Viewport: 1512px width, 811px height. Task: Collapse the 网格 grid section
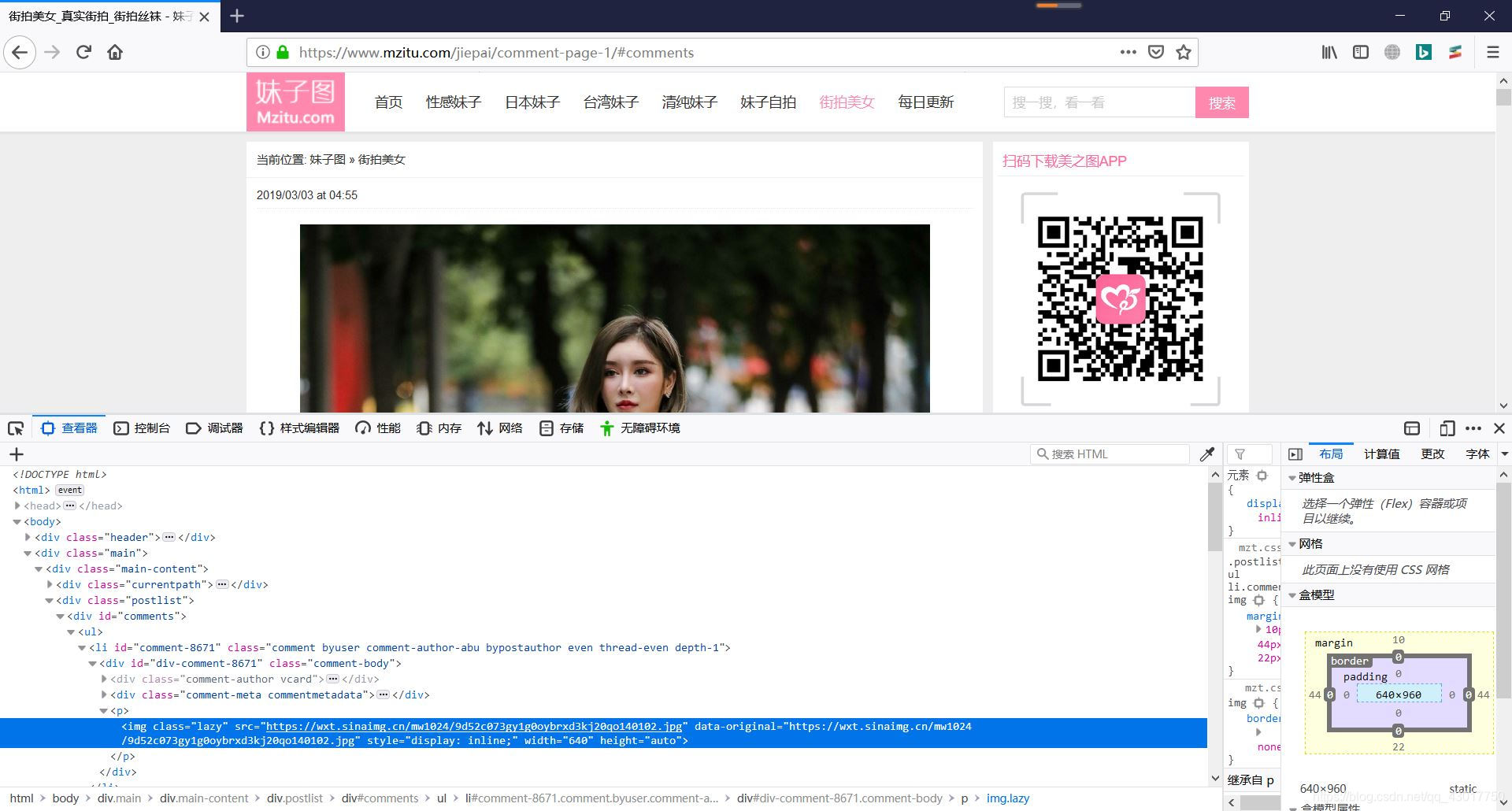pyautogui.click(x=1292, y=544)
